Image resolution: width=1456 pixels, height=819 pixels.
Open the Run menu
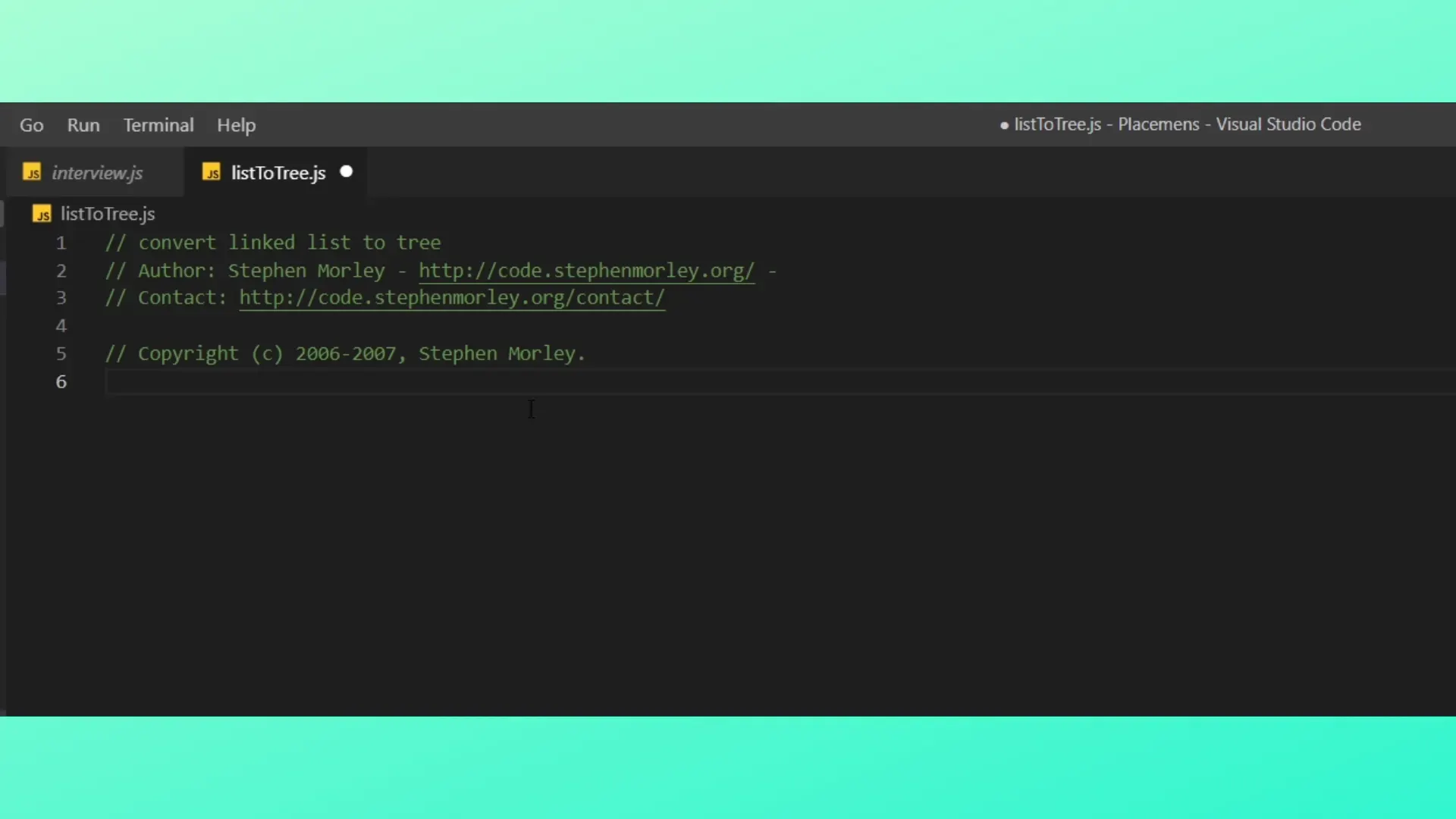click(x=83, y=125)
